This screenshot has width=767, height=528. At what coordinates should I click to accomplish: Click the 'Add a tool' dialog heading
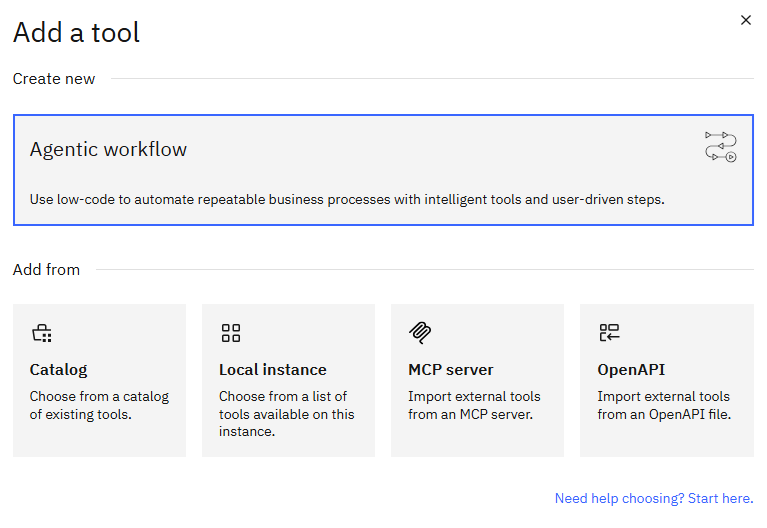[76, 32]
